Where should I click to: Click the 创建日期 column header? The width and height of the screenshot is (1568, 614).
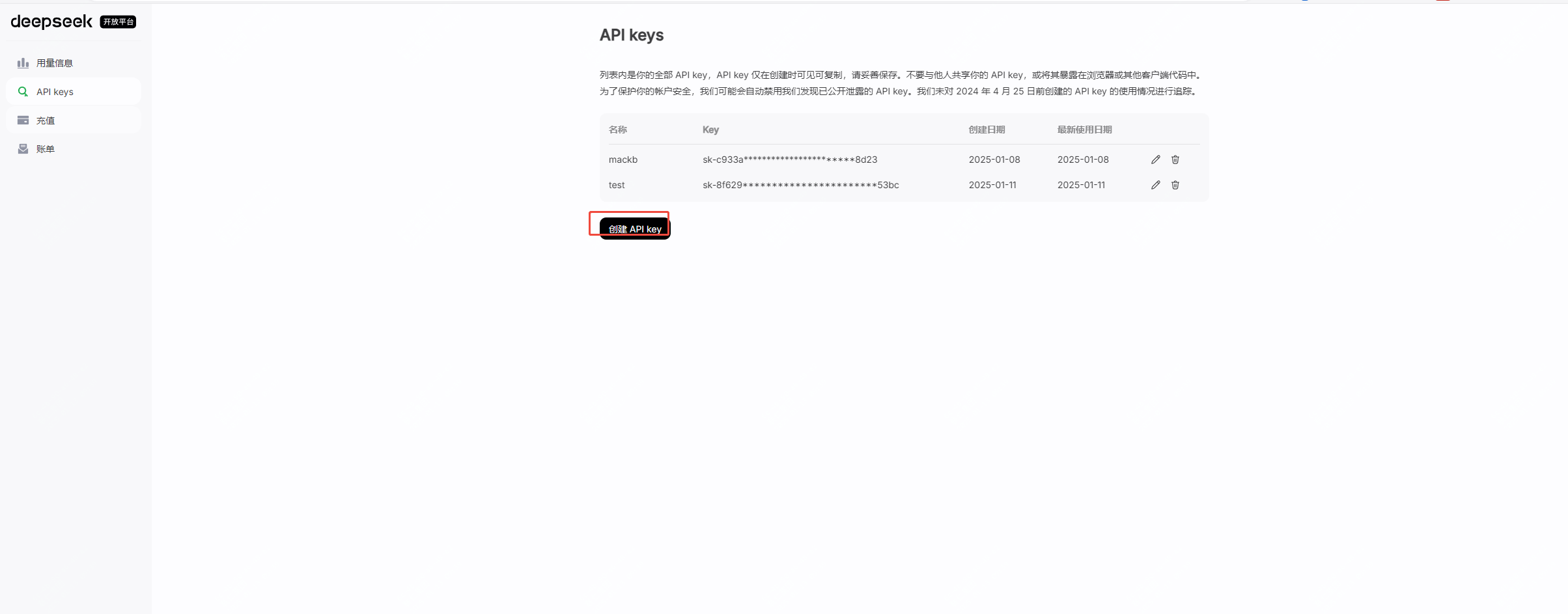click(986, 130)
